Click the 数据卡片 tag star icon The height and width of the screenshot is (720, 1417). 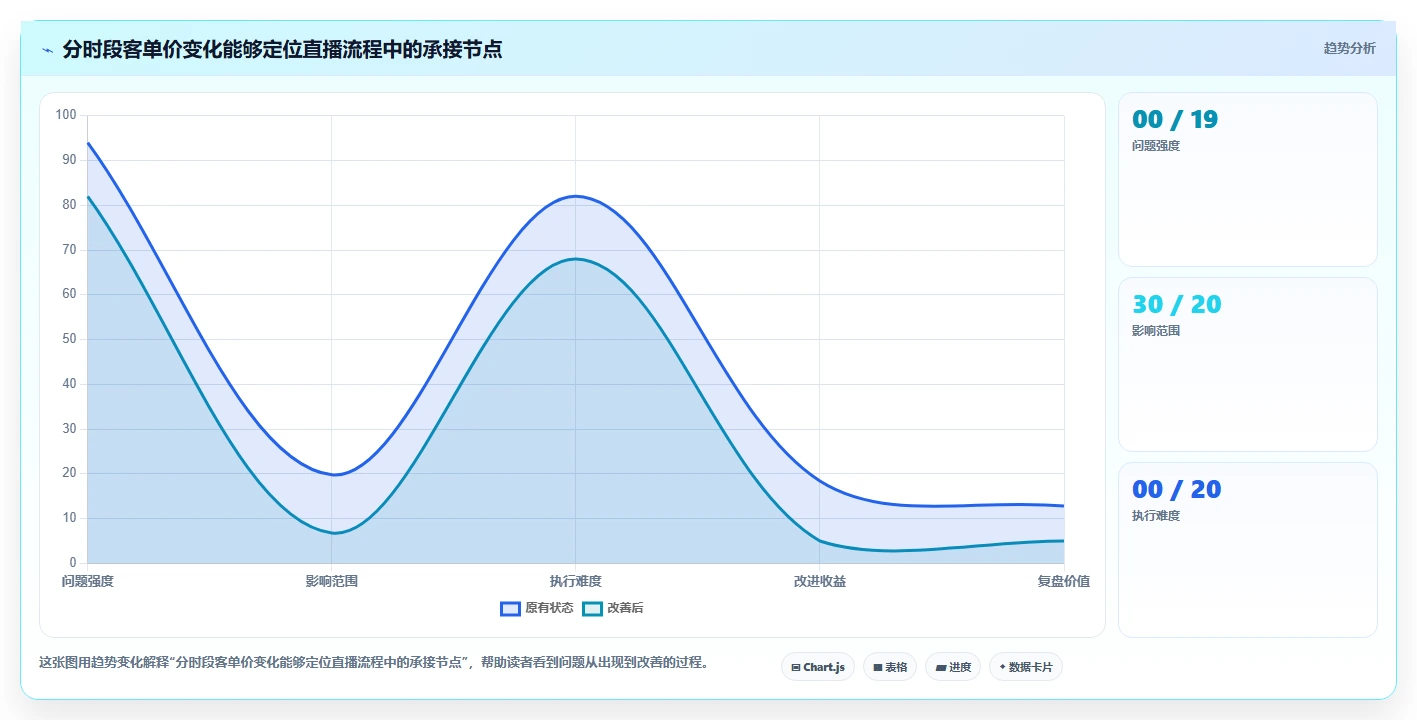click(1002, 667)
